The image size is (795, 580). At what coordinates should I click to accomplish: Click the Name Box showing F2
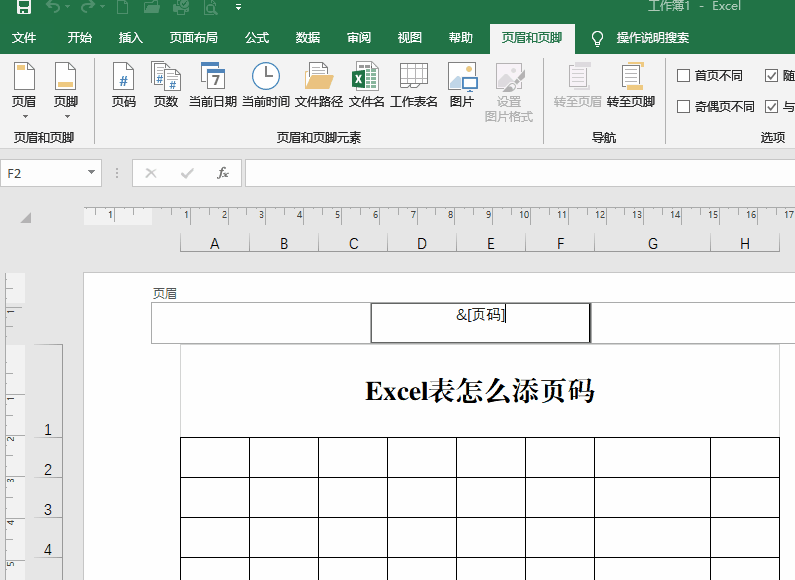[43, 173]
